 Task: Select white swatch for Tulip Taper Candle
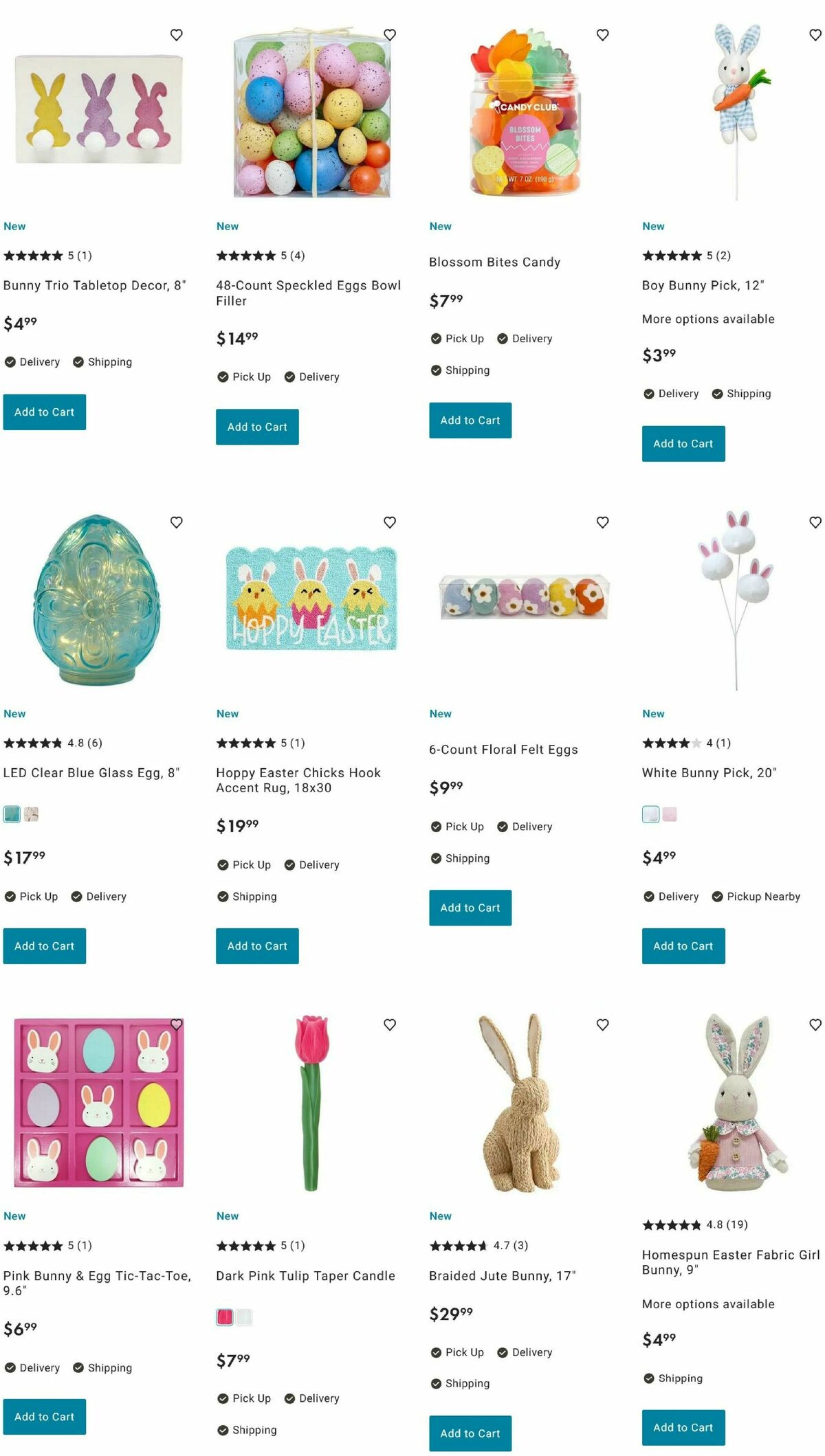(244, 1317)
